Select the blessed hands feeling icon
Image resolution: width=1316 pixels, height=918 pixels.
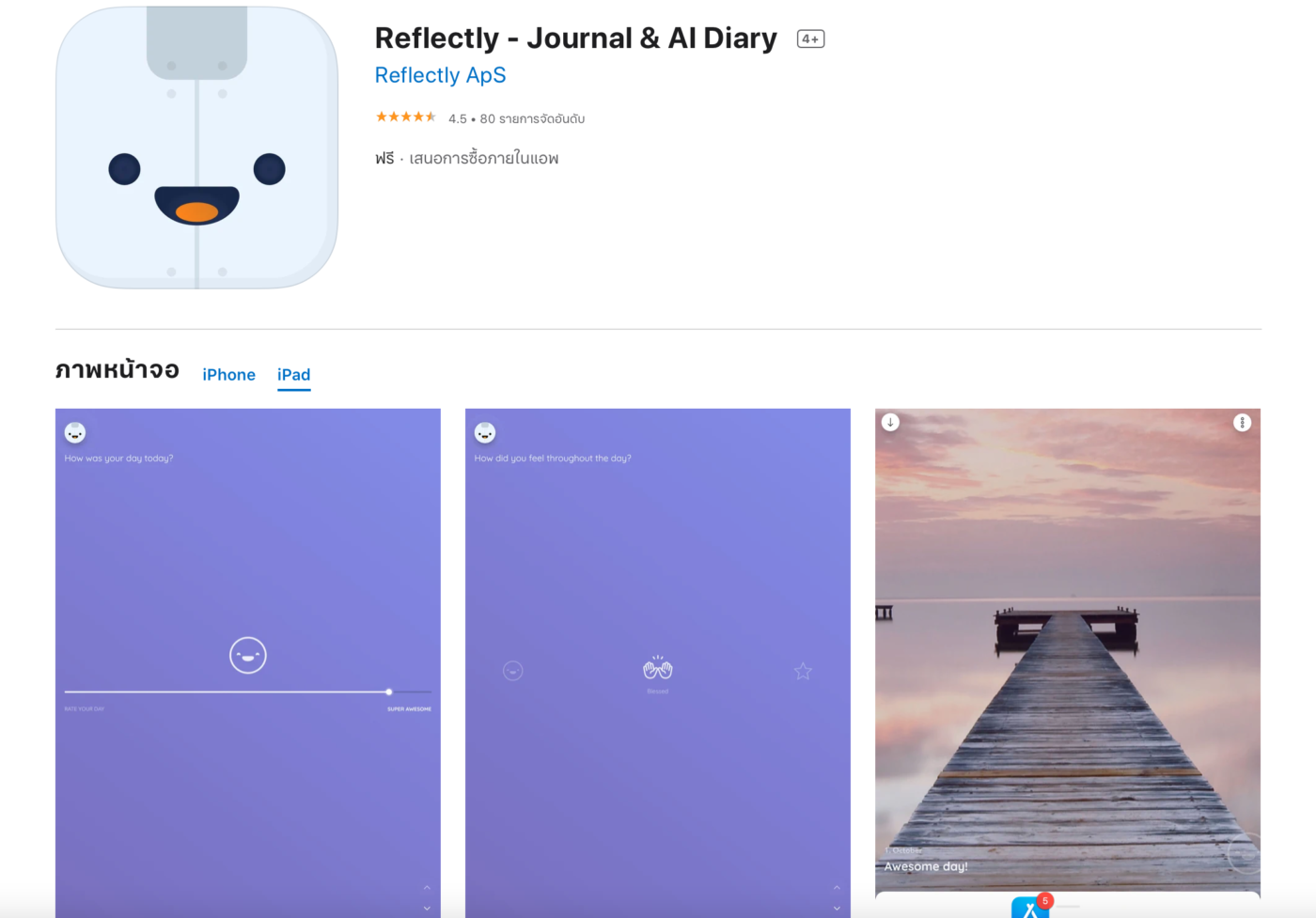(658, 668)
